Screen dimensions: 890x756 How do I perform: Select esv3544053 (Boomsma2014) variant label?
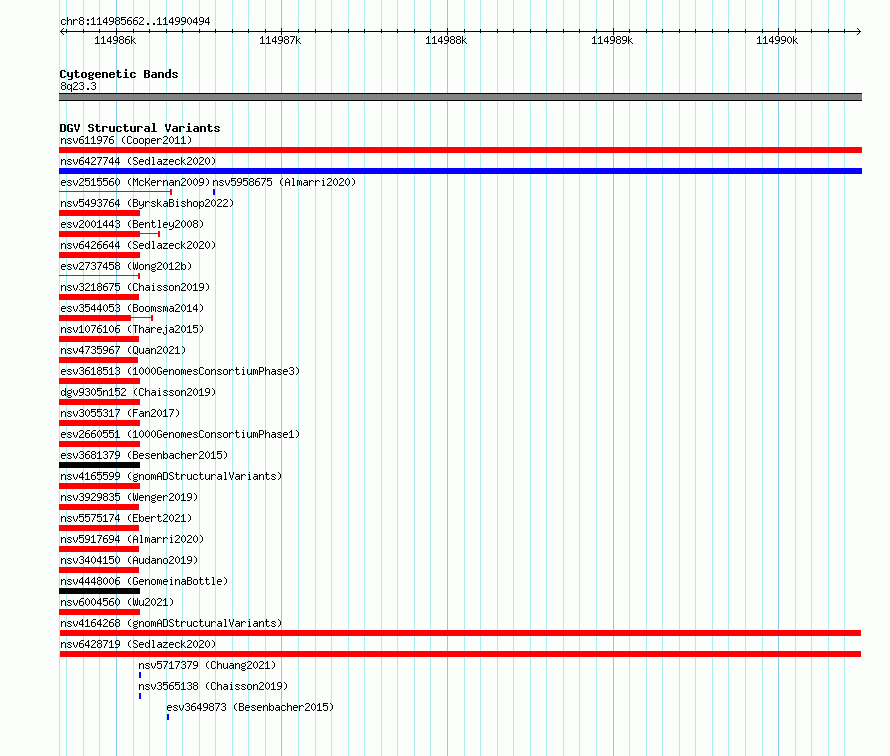[132, 308]
